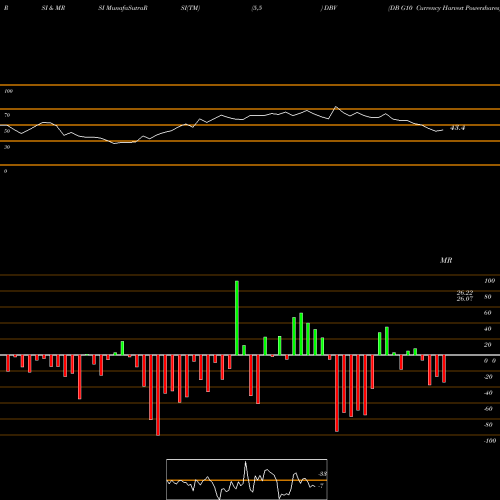The width and height of the screenshot is (500, 500).
Task: Click the 50 level label on RSI axis
Action: pos(7,131)
